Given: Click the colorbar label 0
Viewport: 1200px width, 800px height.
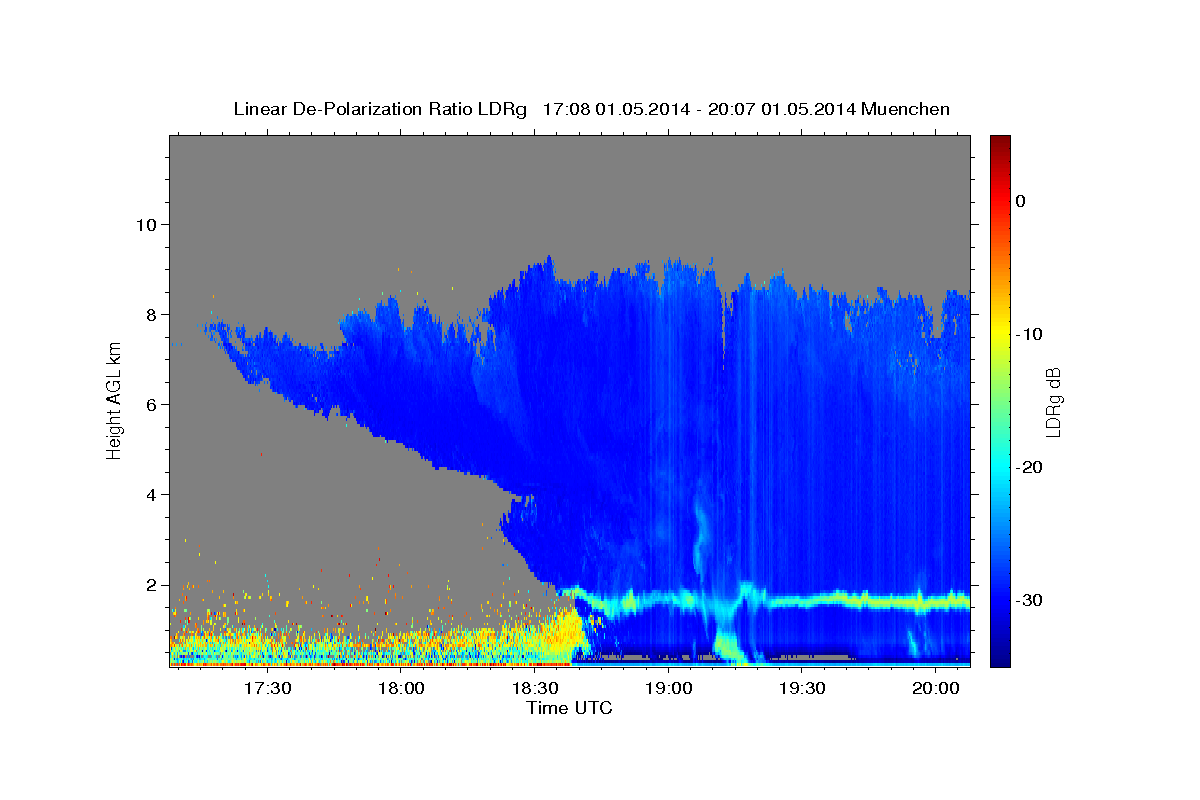Looking at the screenshot, I should click(1021, 201).
